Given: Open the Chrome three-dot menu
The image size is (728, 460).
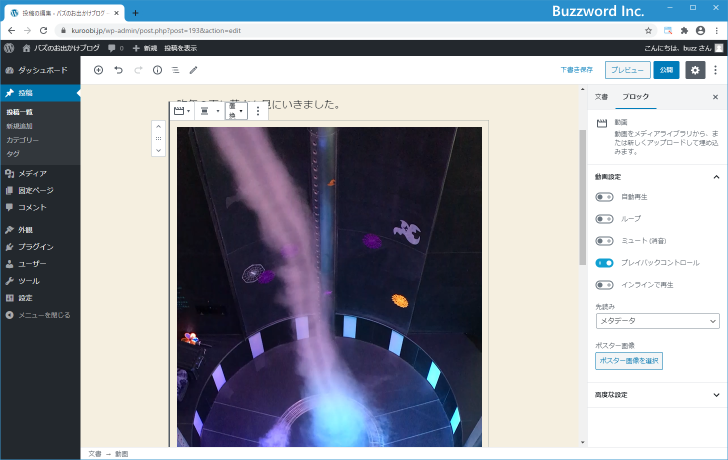Looking at the screenshot, I should 717,31.
